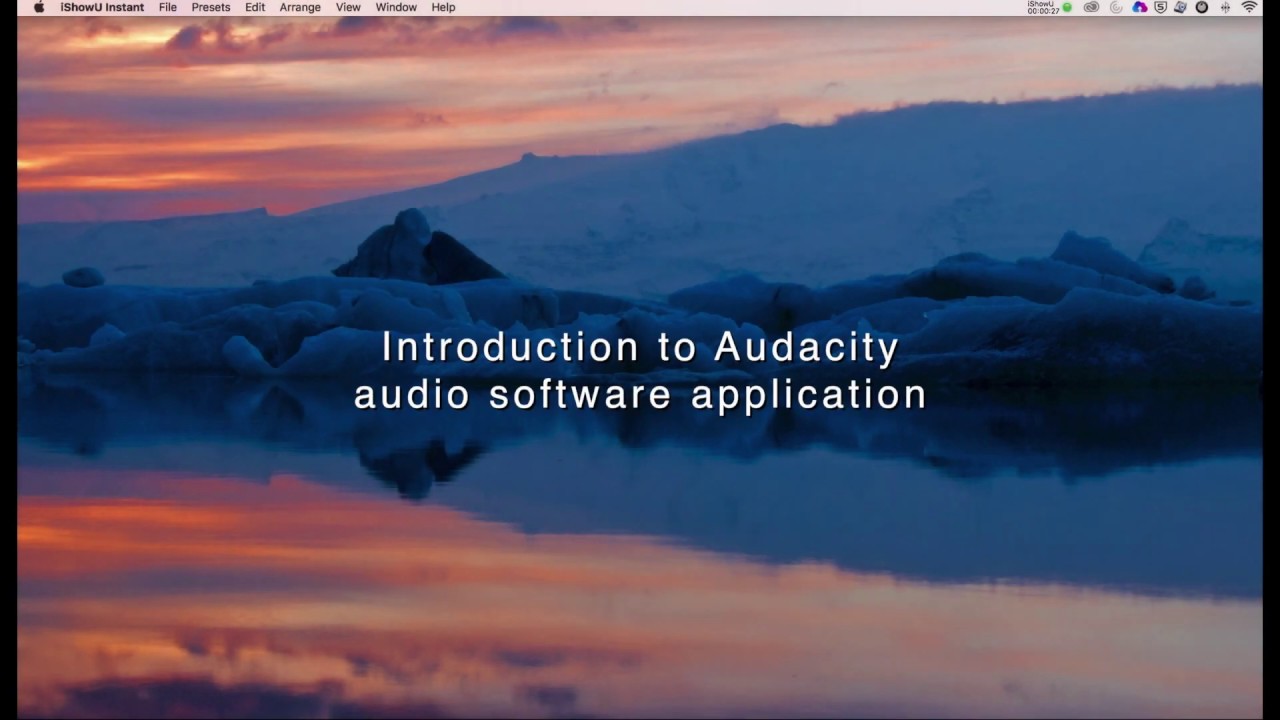
Task: Open the Creative Cloud menu bar icon
Action: (x=1091, y=7)
